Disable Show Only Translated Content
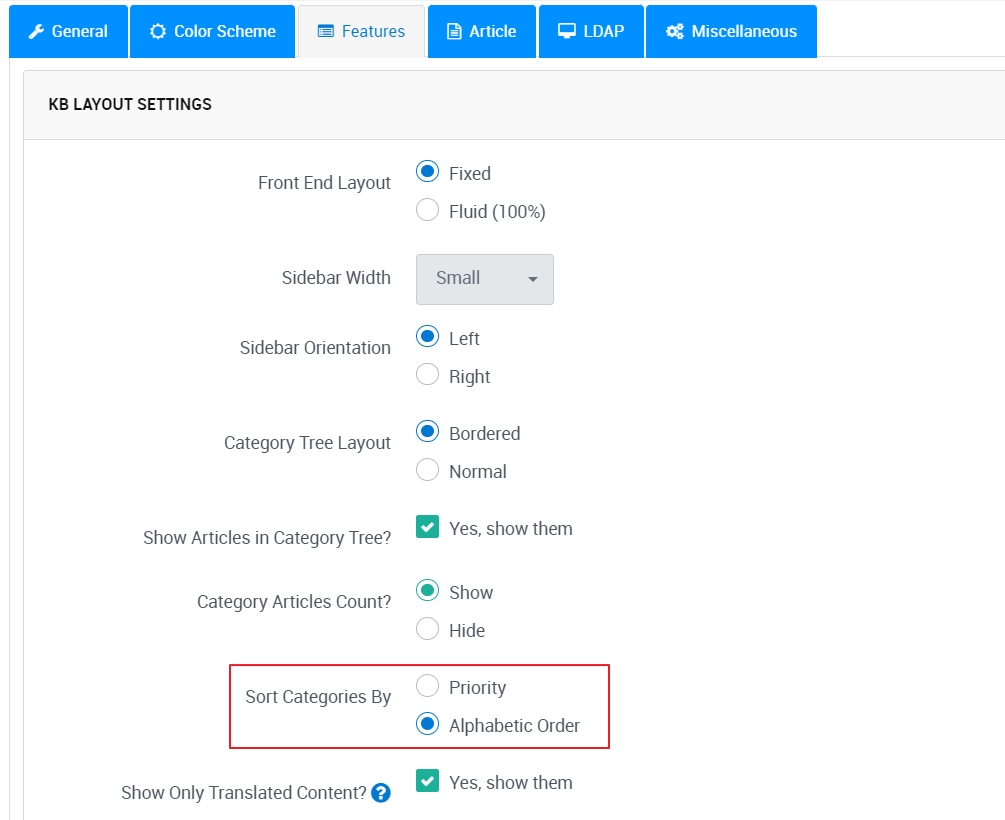 click(427, 782)
